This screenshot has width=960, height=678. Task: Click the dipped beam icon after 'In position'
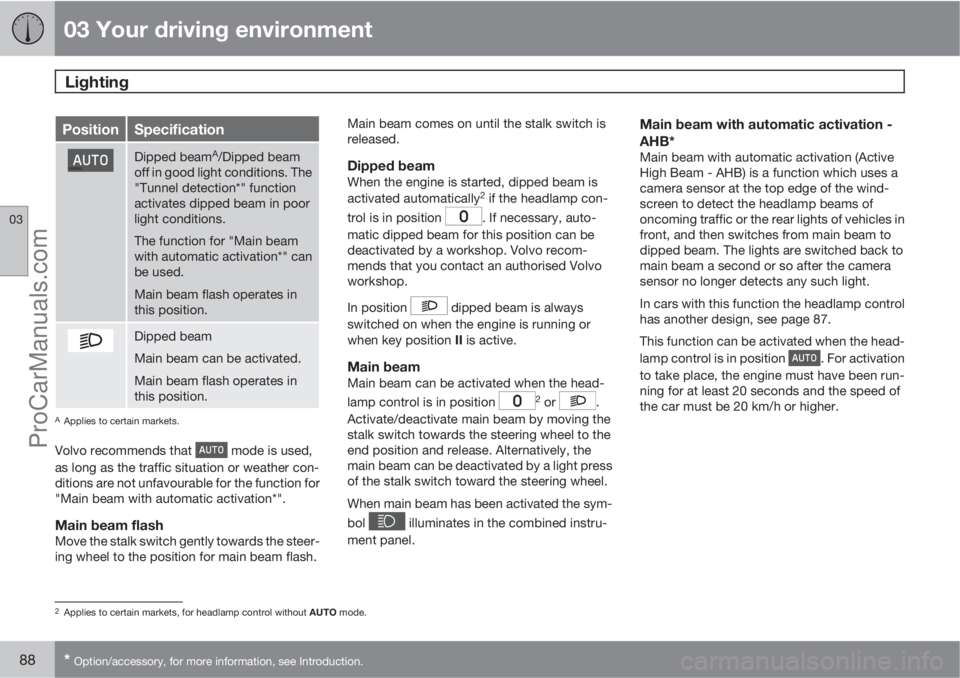point(429,306)
